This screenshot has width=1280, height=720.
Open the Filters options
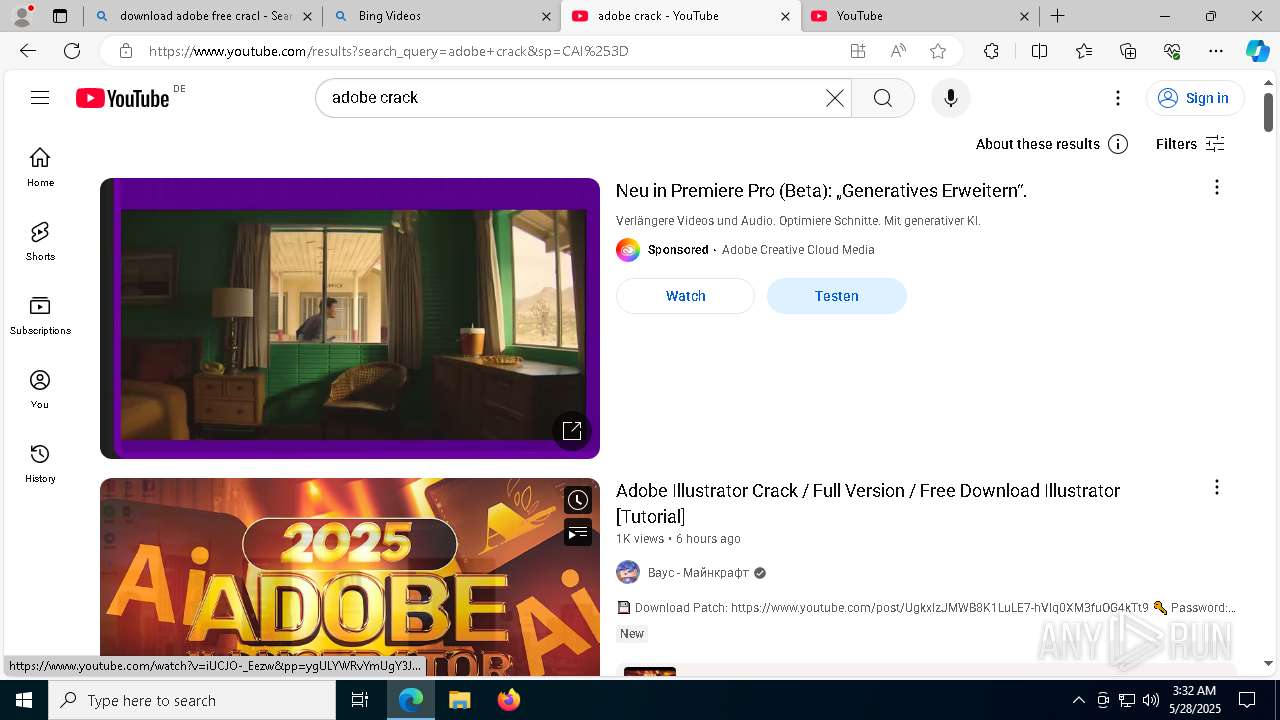1190,144
